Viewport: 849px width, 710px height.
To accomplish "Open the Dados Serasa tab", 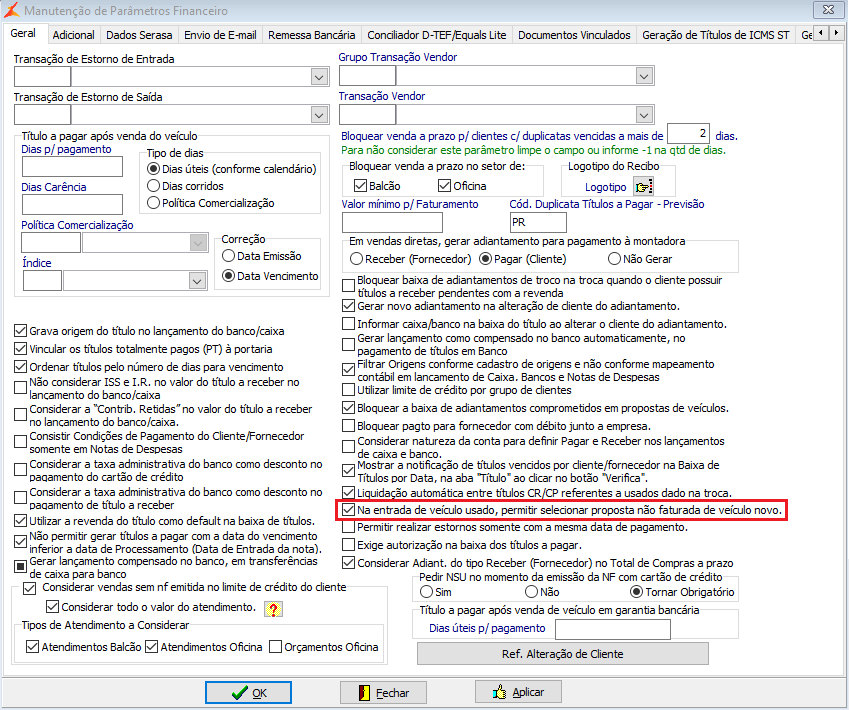I will click(x=139, y=35).
